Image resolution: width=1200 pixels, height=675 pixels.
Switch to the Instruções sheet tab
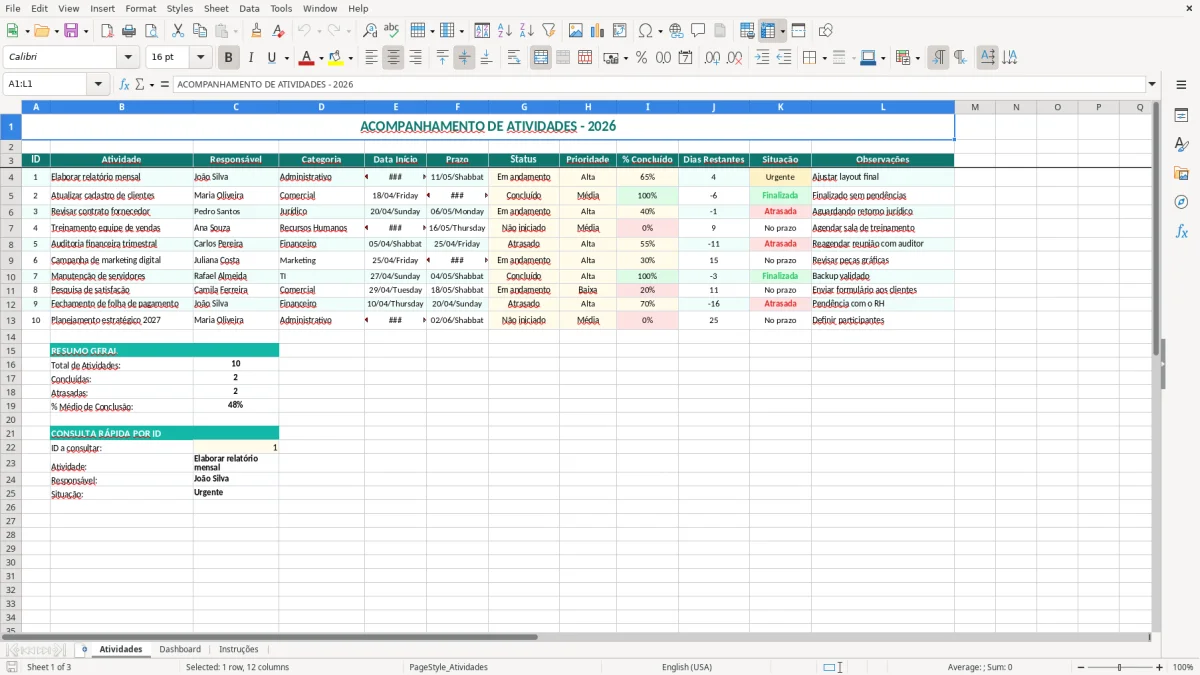coord(239,649)
